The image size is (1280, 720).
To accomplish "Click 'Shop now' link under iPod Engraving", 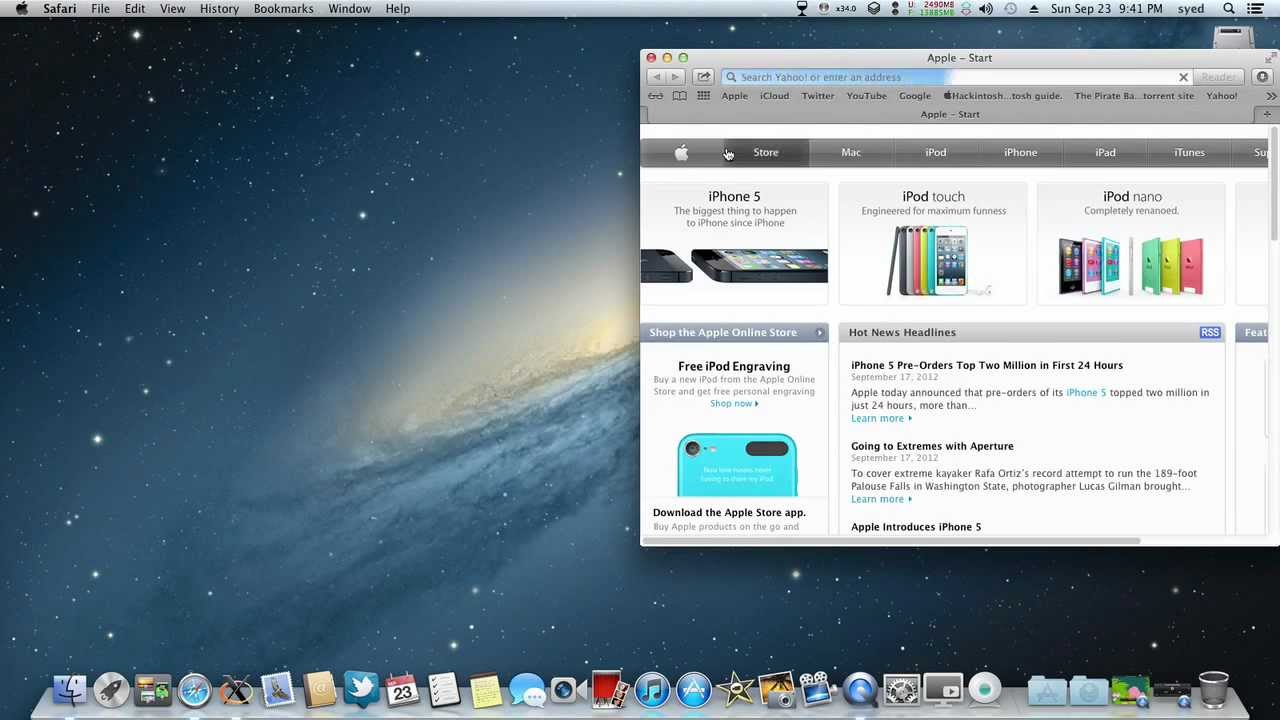I will click(x=734, y=403).
